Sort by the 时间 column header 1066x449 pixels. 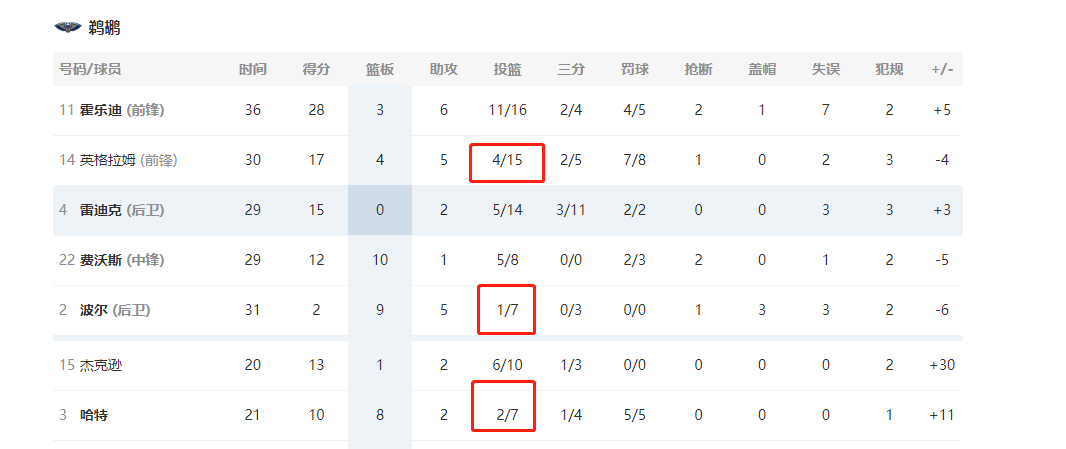click(x=253, y=70)
